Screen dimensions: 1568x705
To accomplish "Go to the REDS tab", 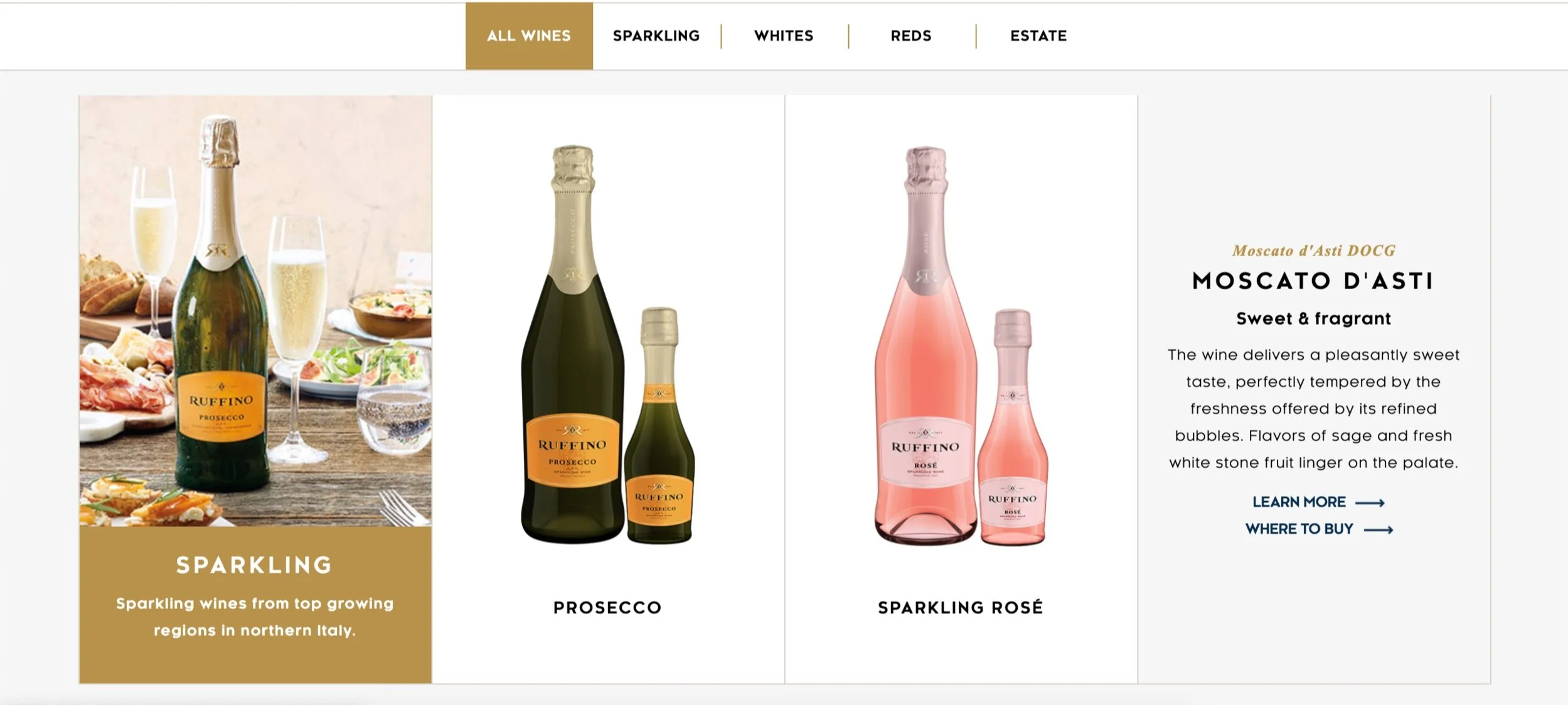I will (x=911, y=36).
